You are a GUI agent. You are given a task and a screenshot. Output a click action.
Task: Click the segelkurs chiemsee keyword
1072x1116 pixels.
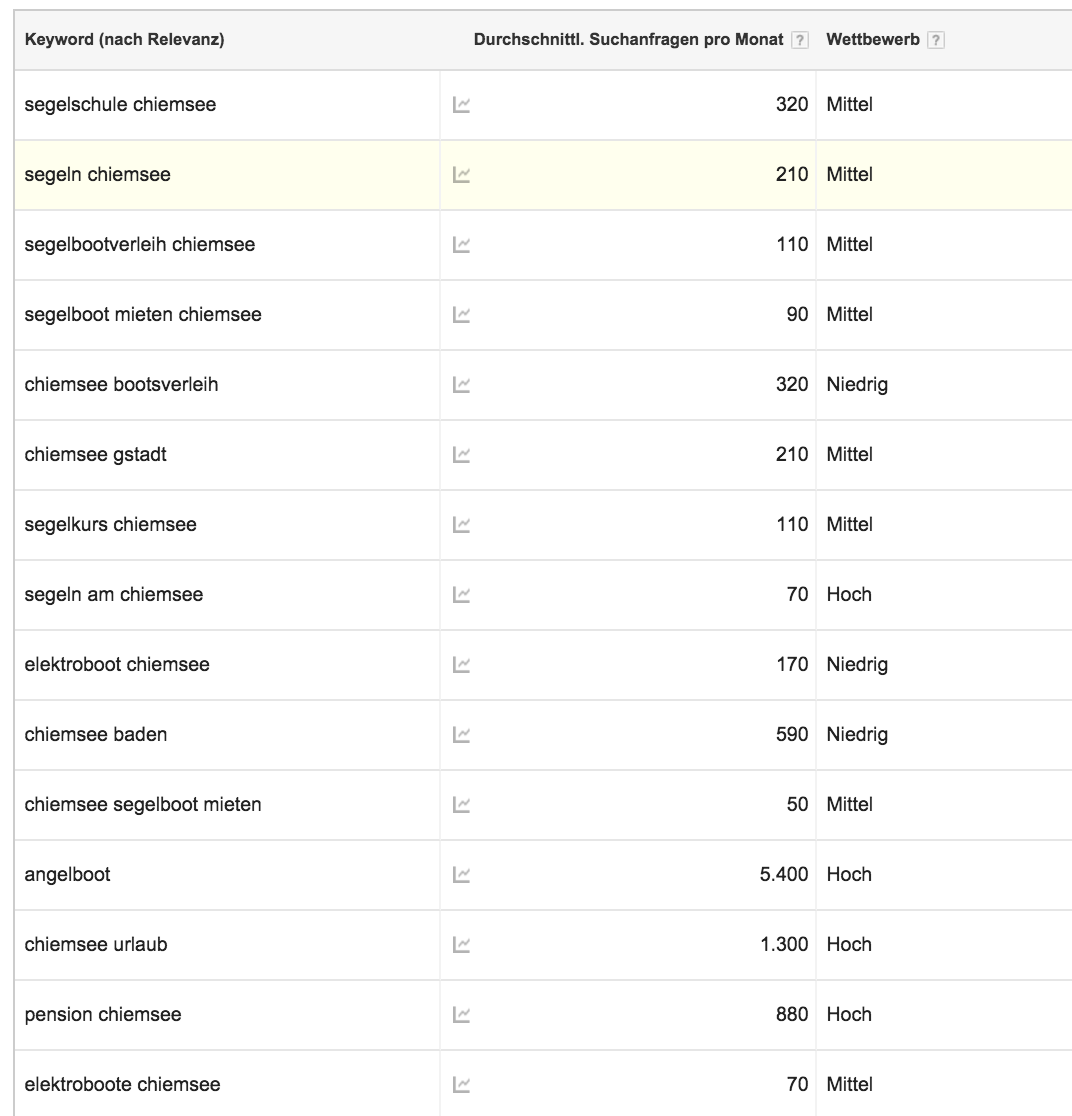110,525
